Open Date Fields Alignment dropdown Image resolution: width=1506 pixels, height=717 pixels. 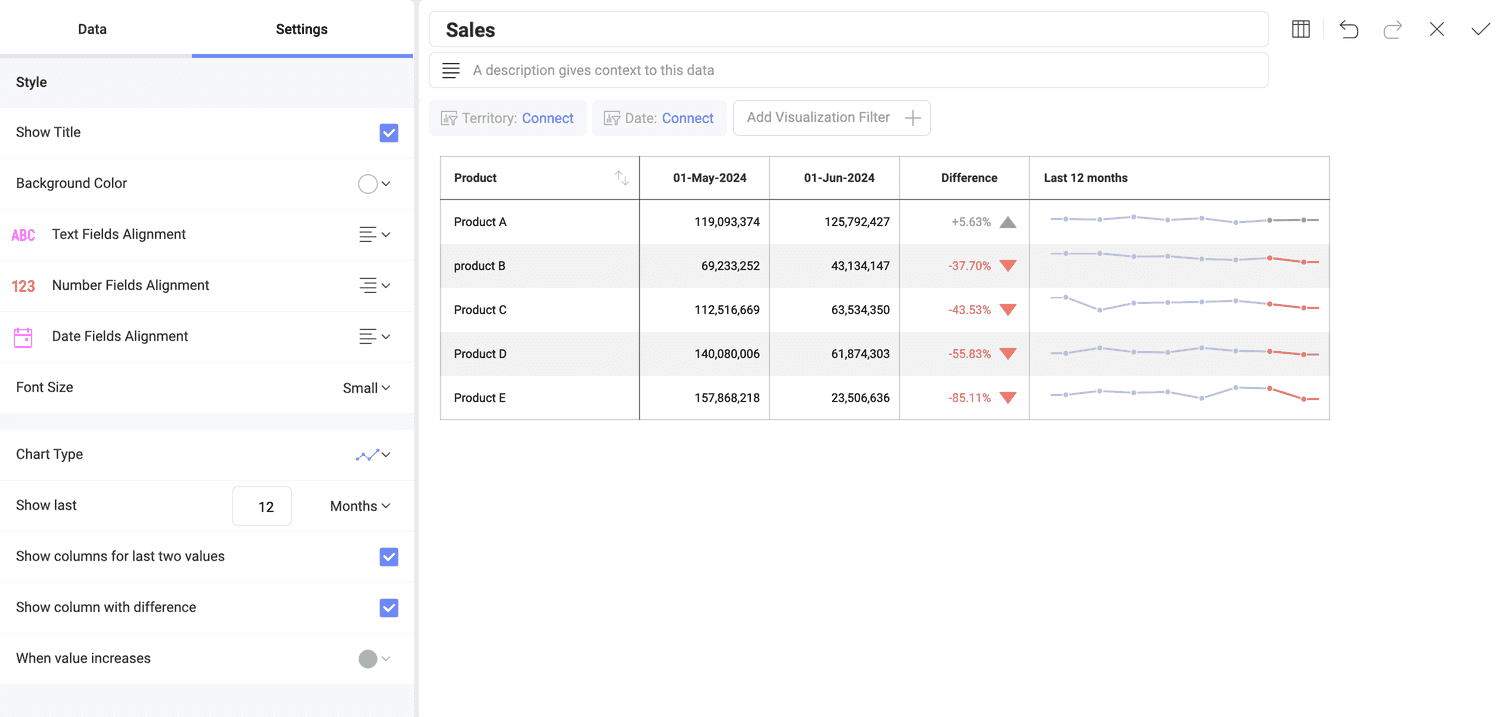point(374,337)
